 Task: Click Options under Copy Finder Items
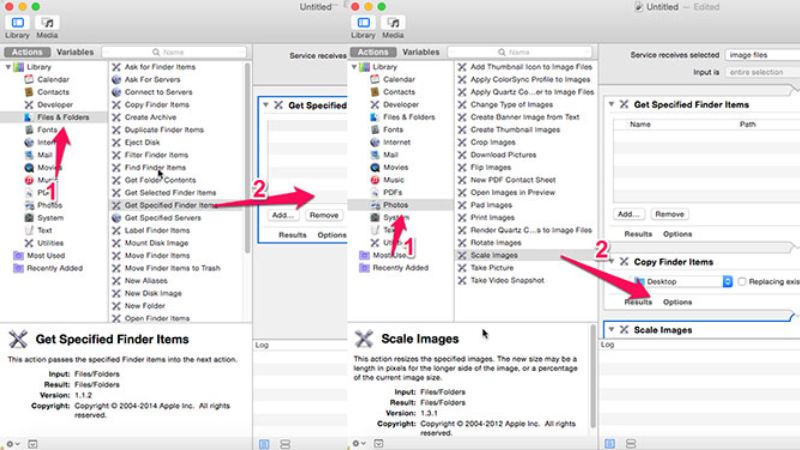677,302
